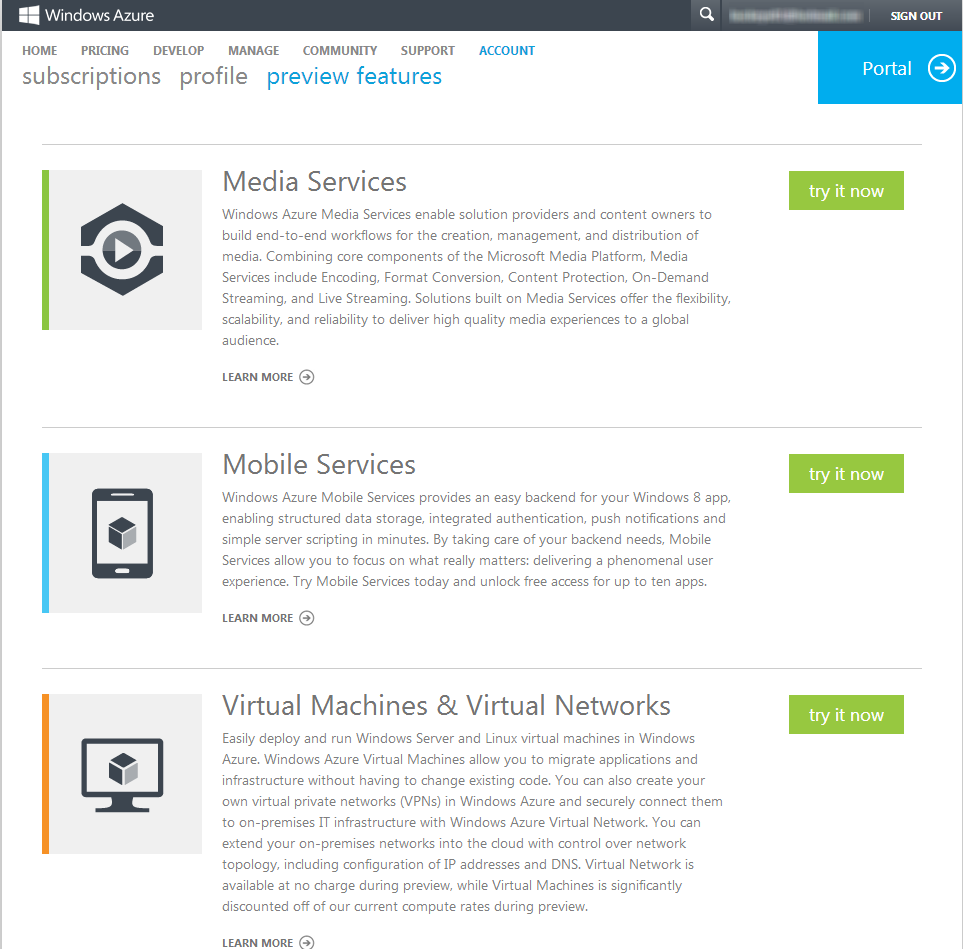Select the ACCOUNT menu item
The width and height of the screenshot is (963, 949).
coord(507,51)
